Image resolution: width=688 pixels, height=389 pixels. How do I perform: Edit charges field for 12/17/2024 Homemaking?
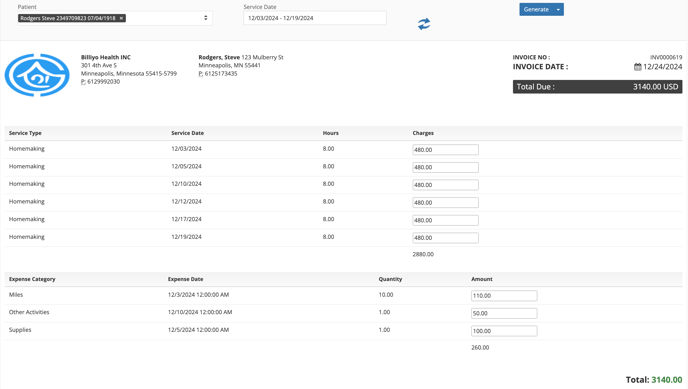pos(445,220)
